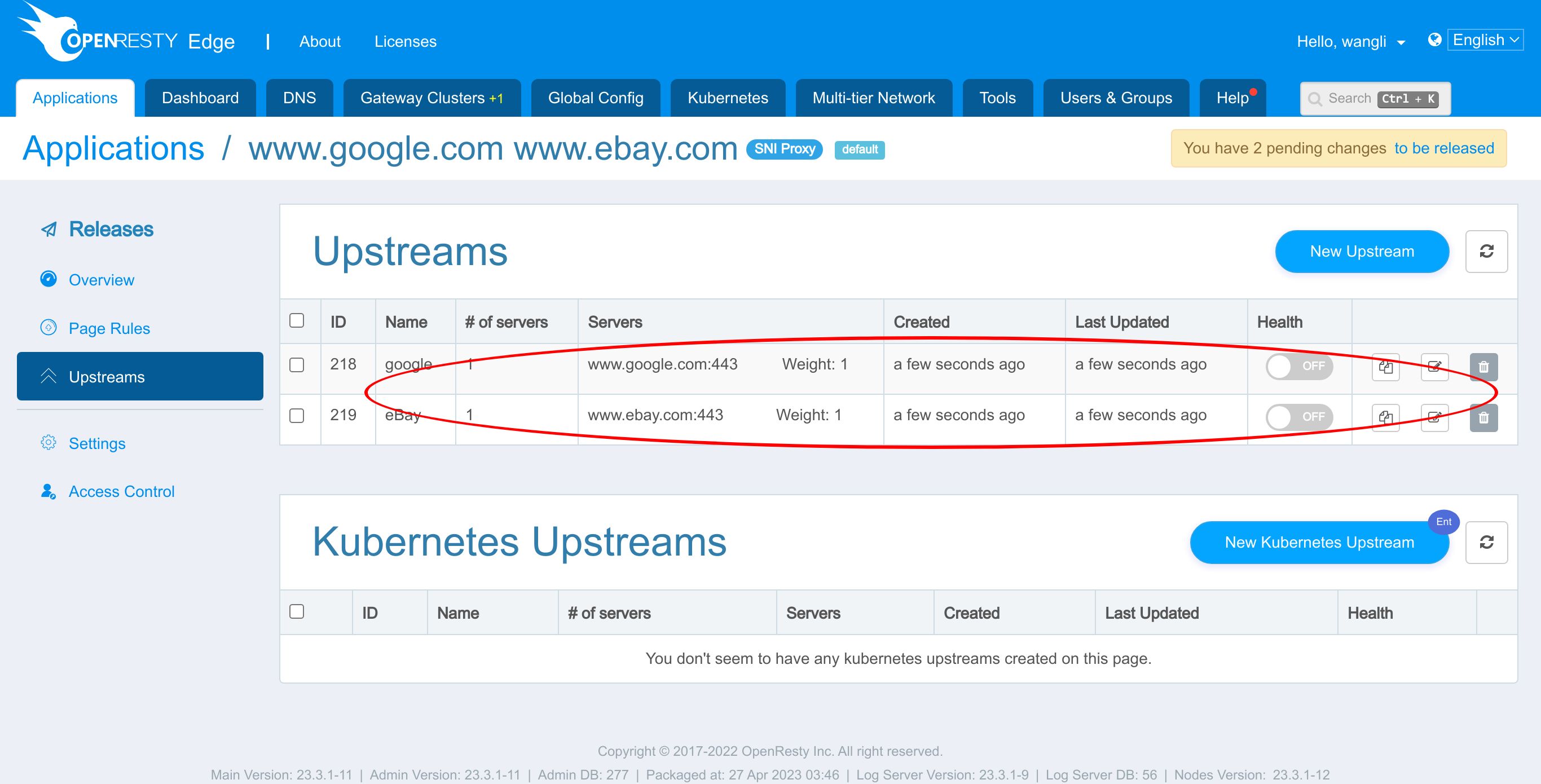Focus the Search input field

tap(1375, 99)
